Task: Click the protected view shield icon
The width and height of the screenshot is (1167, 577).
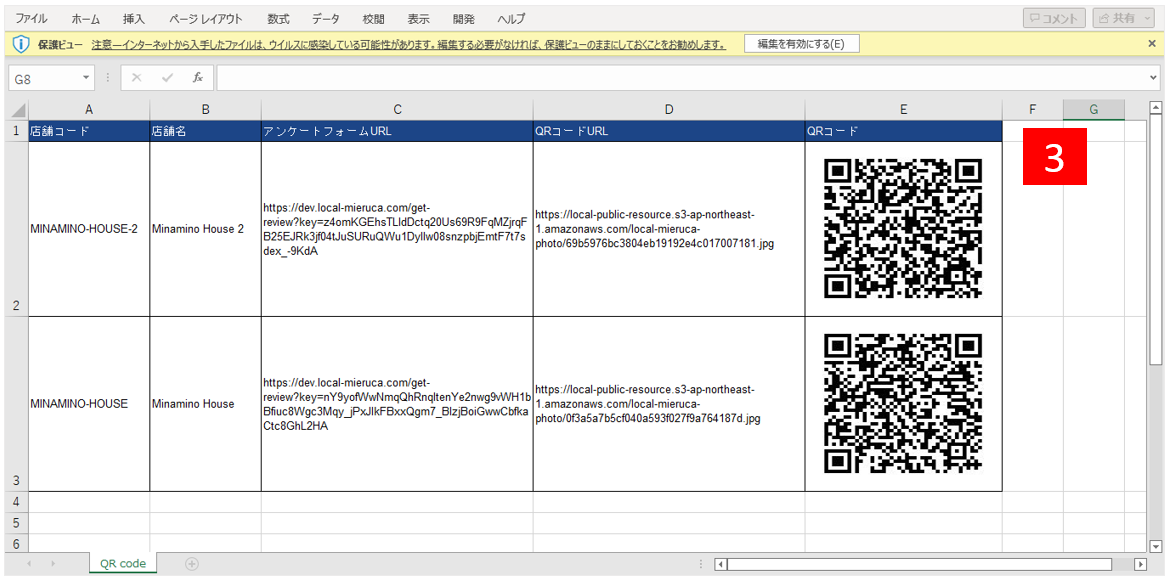Action: 21,44
